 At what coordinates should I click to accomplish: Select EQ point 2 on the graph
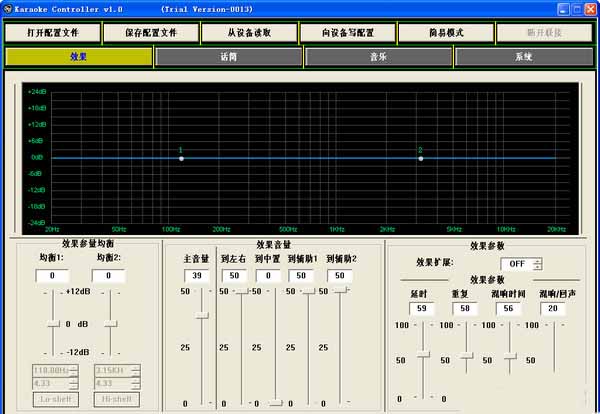(421, 158)
